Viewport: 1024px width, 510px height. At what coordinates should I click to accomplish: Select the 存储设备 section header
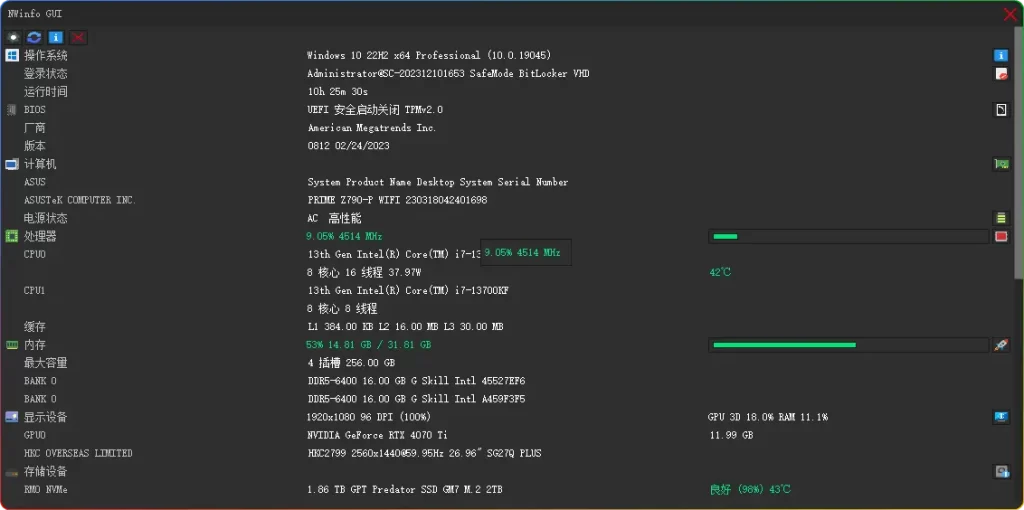click(46, 471)
